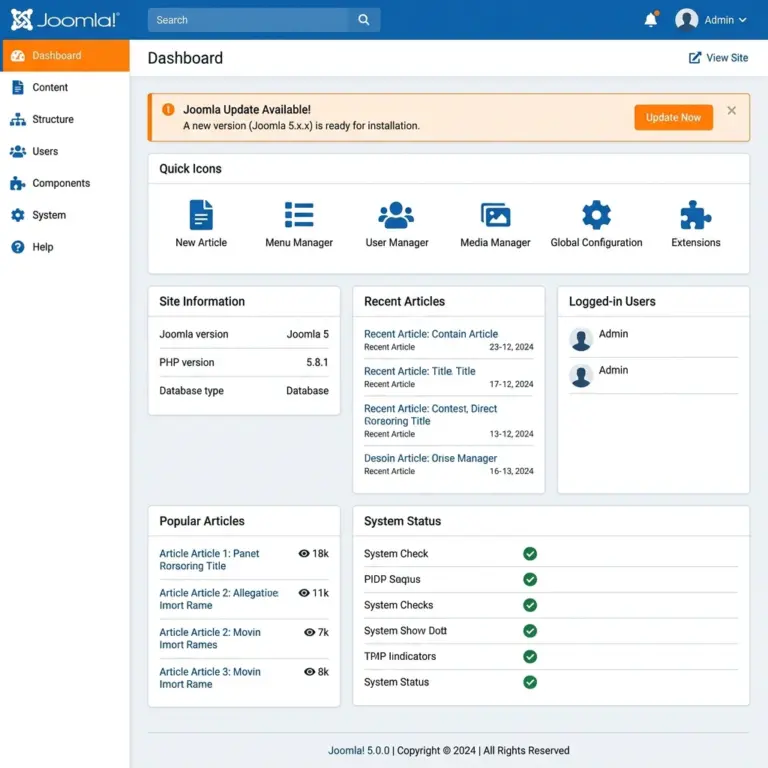Image resolution: width=768 pixels, height=768 pixels.
Task: Open notifications bell
Action: click(x=651, y=20)
